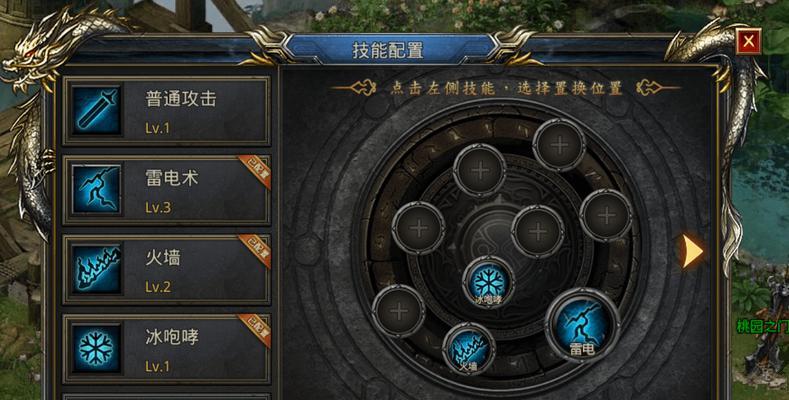The width and height of the screenshot is (789, 400).
Task: Click the 普通攻击 Lv.1 skill entry
Action: [x=167, y=111]
